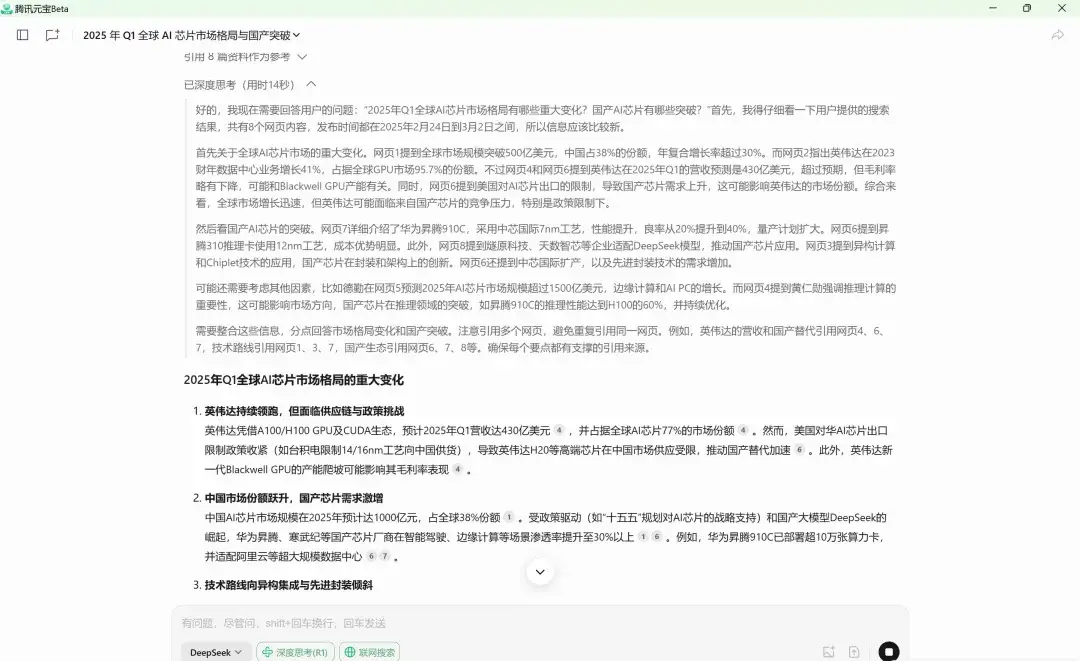Click the thinking paragraph starting 可能还需要考虑其他因素
This screenshot has width=1080, height=661.
(x=546, y=297)
